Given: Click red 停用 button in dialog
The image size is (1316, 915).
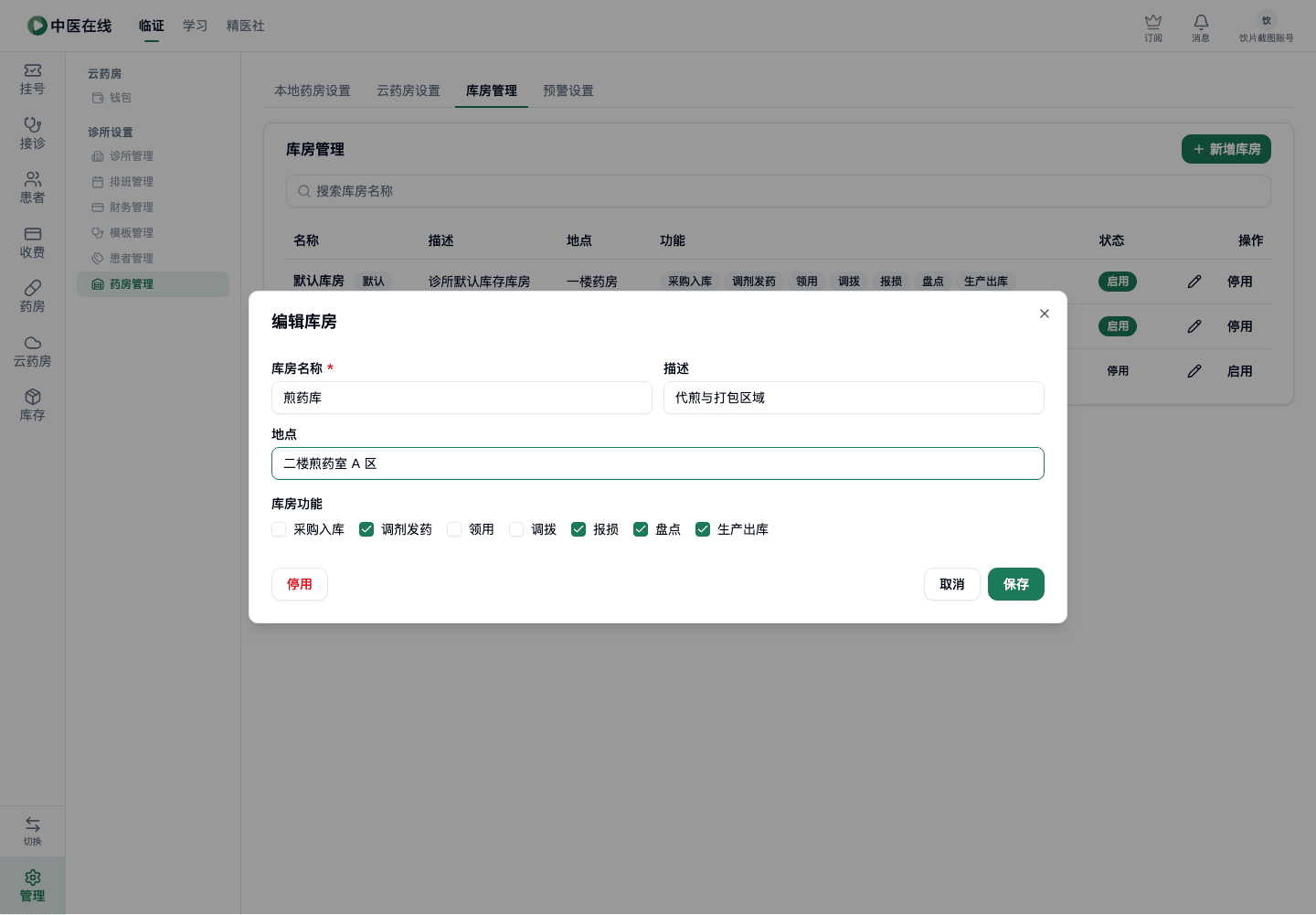Looking at the screenshot, I should pos(300,584).
